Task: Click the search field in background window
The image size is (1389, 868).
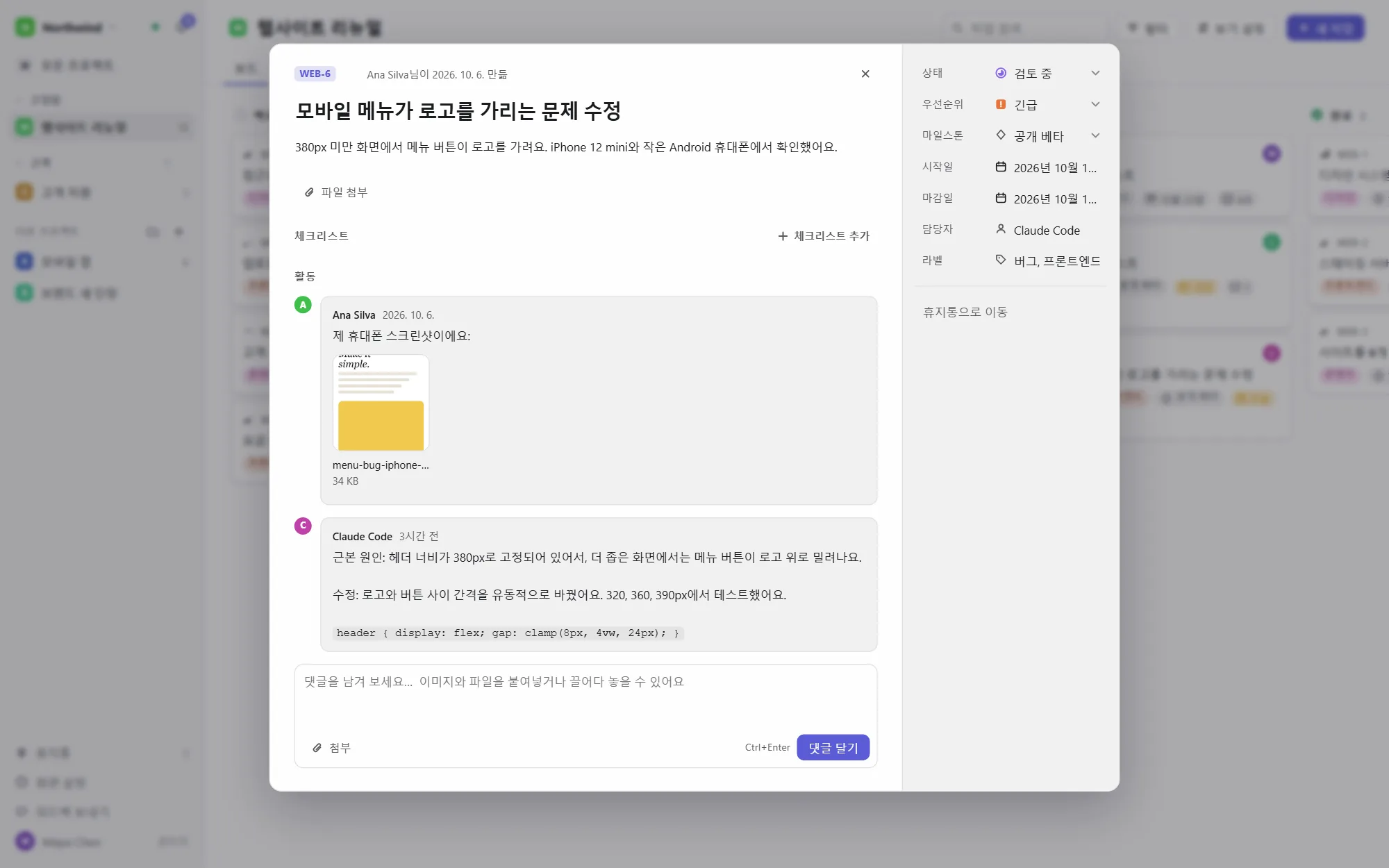Action: (1024, 28)
